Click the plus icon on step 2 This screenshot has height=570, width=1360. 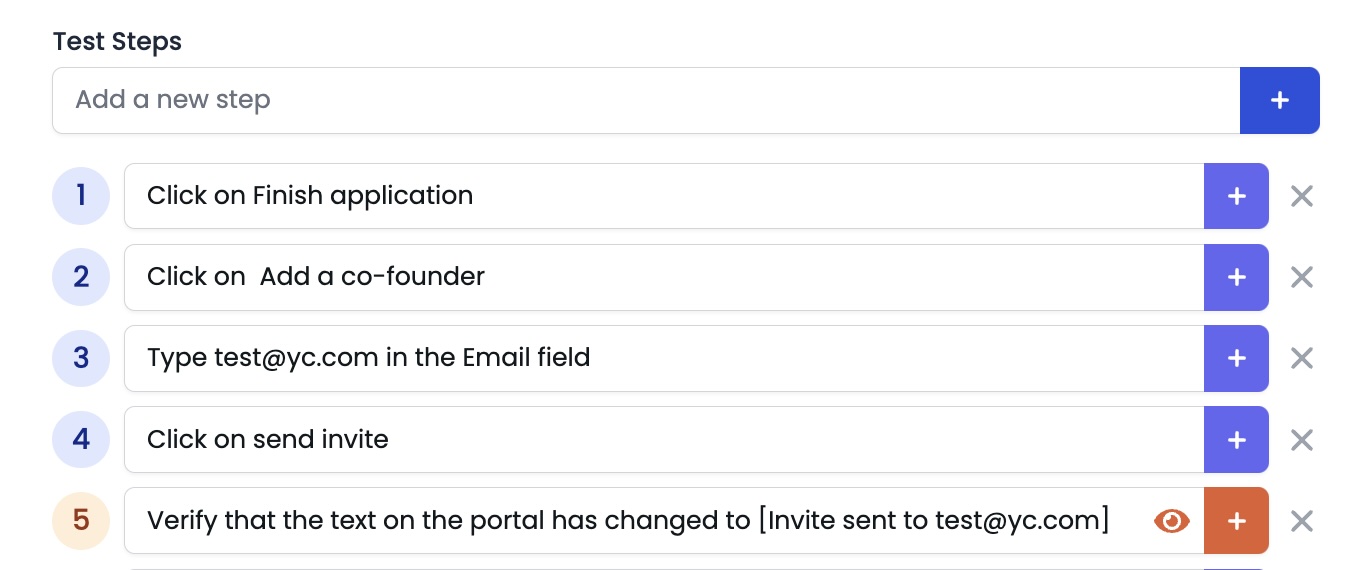pos(1236,277)
